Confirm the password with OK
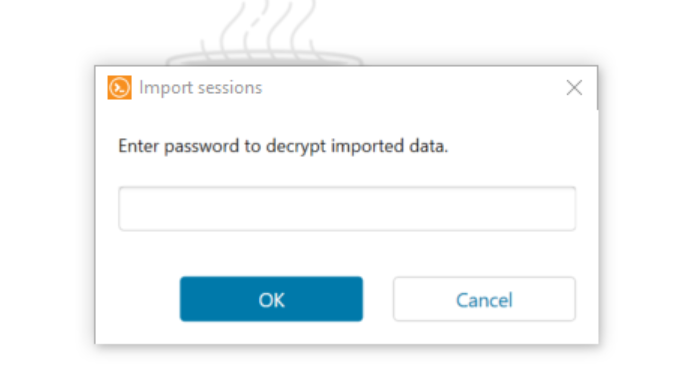The height and width of the screenshot is (376, 681). (271, 299)
